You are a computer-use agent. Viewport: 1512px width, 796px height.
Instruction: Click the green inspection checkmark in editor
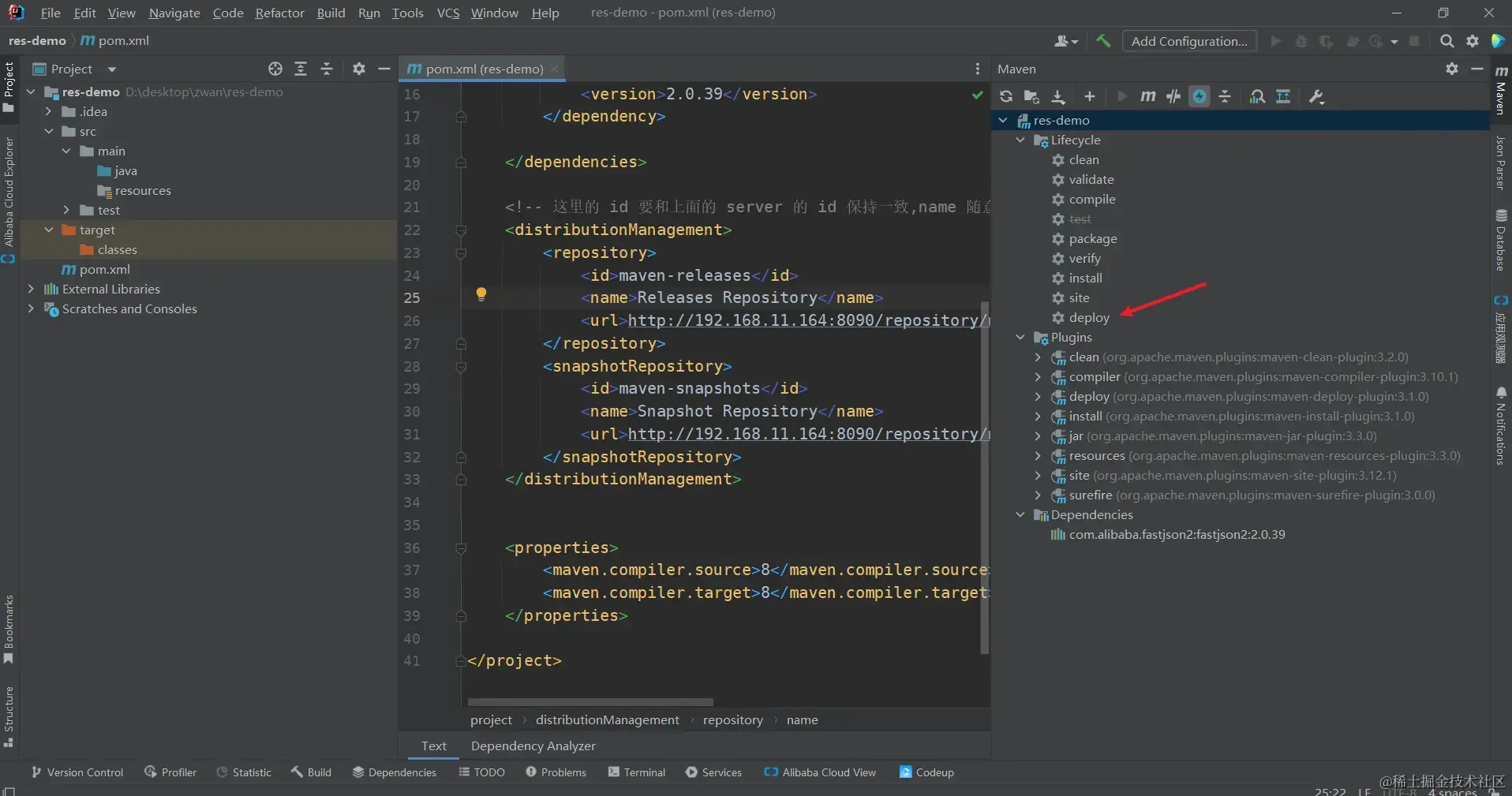click(978, 95)
